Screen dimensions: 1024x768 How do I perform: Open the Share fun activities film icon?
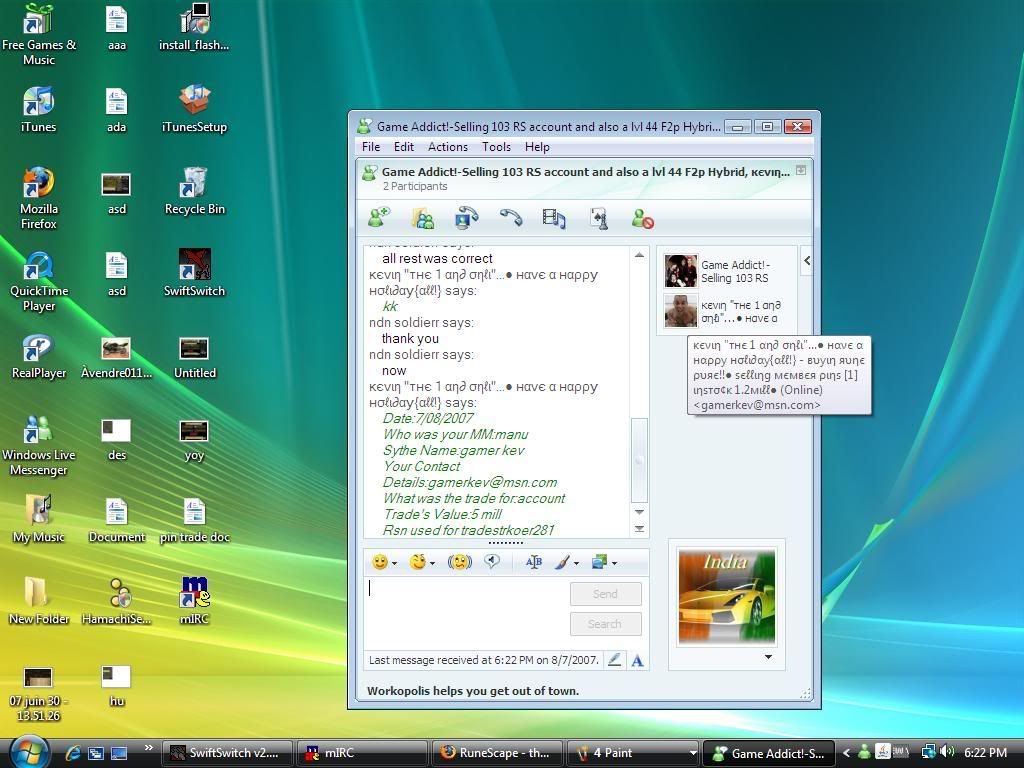coord(554,218)
